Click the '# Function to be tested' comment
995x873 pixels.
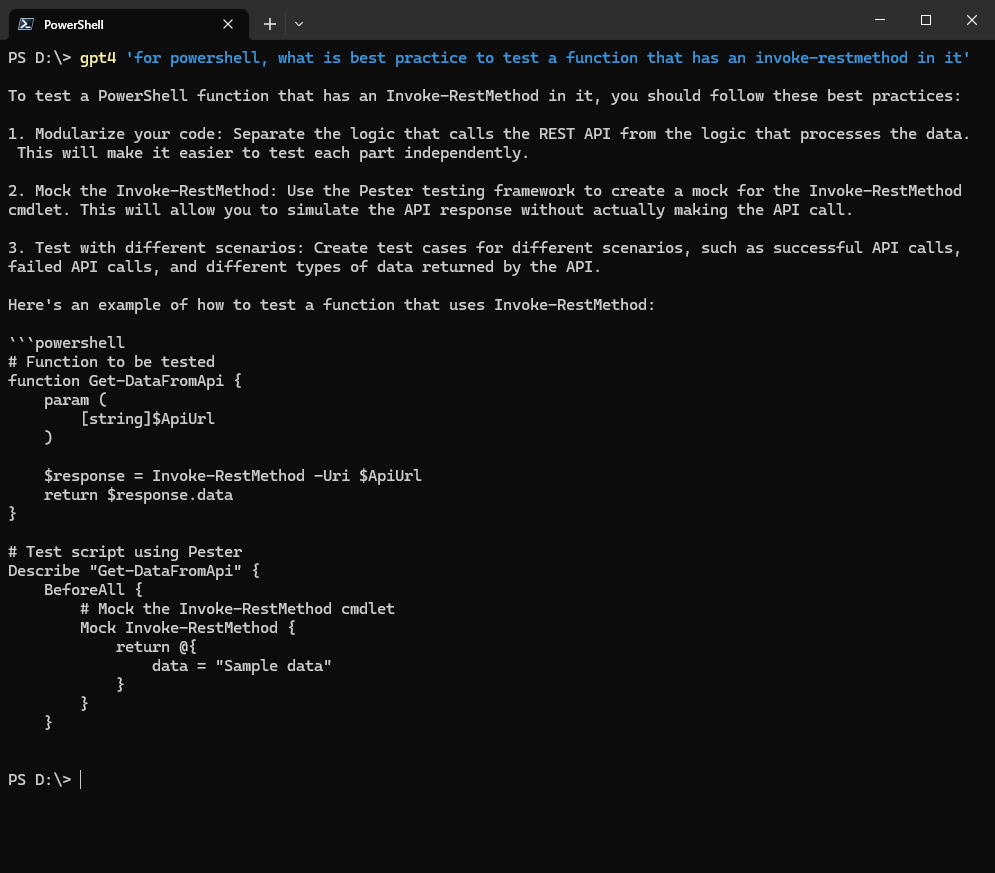[111, 362]
